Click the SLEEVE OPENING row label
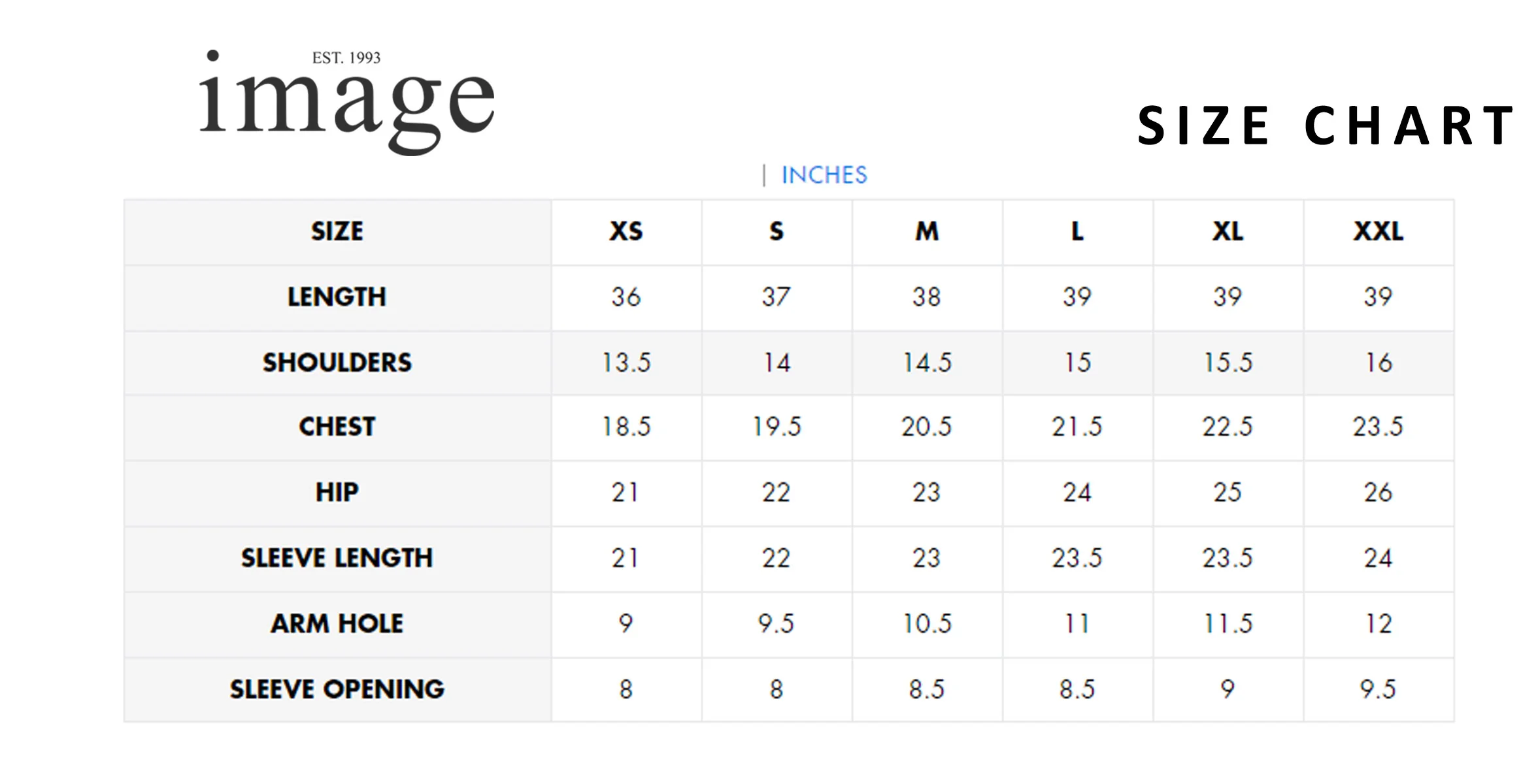 click(x=337, y=689)
